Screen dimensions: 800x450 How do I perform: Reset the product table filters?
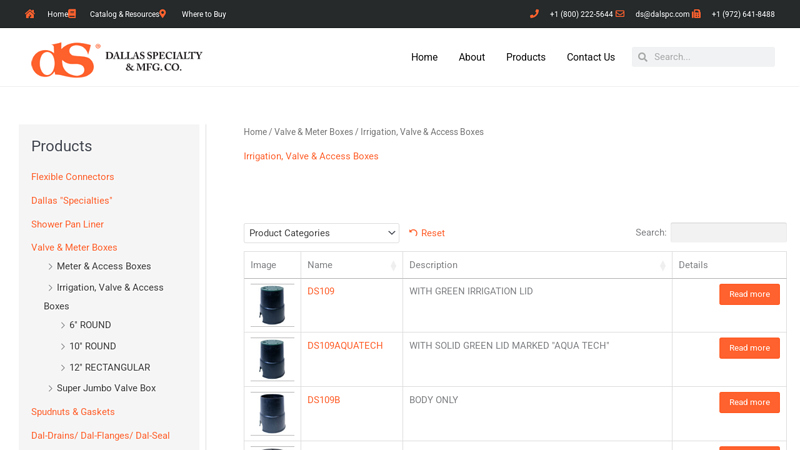point(427,233)
